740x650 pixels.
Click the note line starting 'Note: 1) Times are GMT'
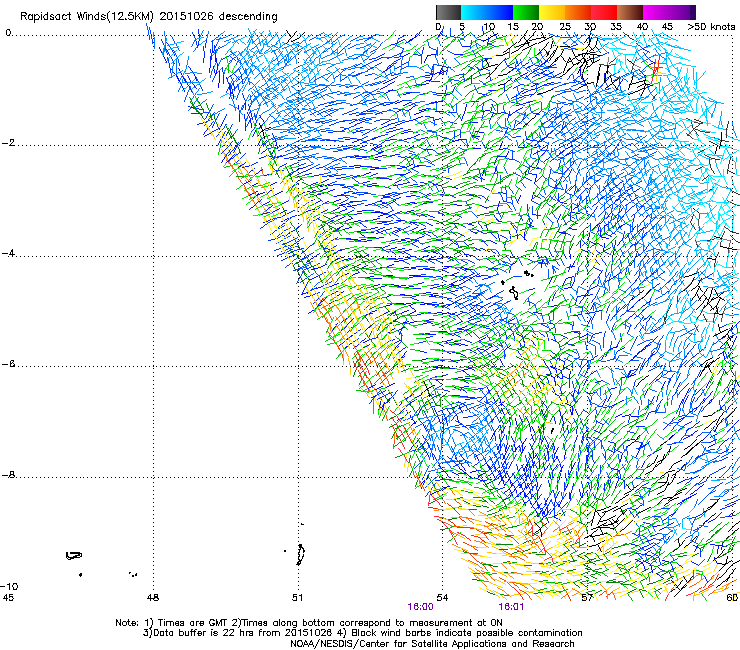(x=309, y=623)
